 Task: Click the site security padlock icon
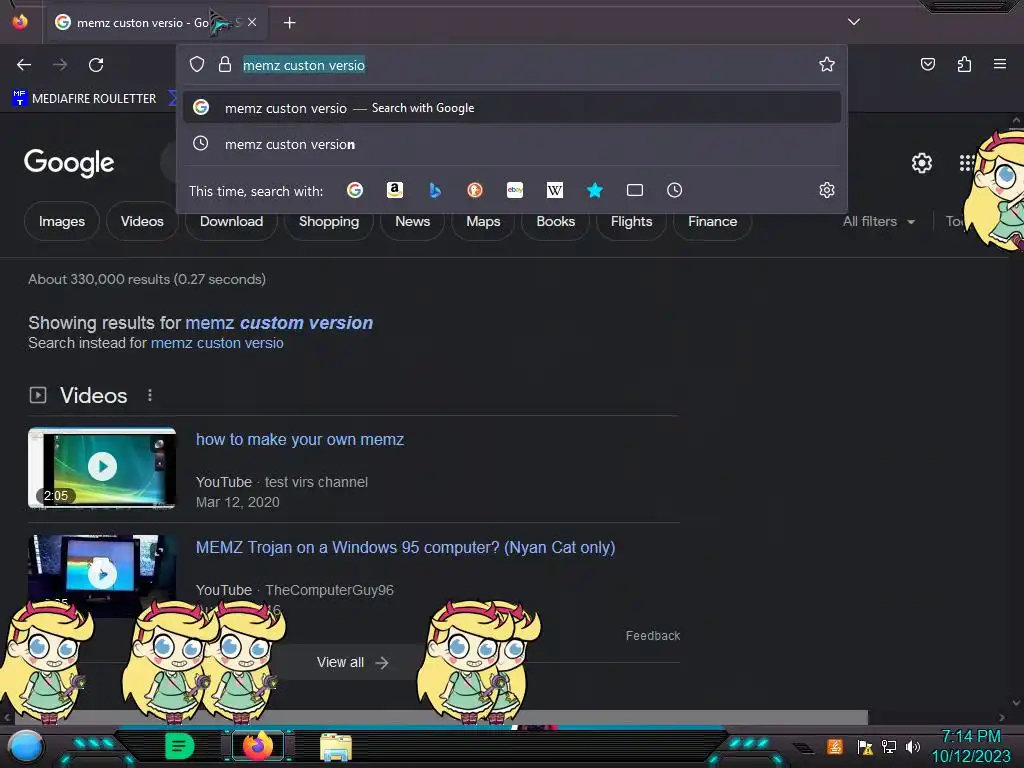[225, 64]
